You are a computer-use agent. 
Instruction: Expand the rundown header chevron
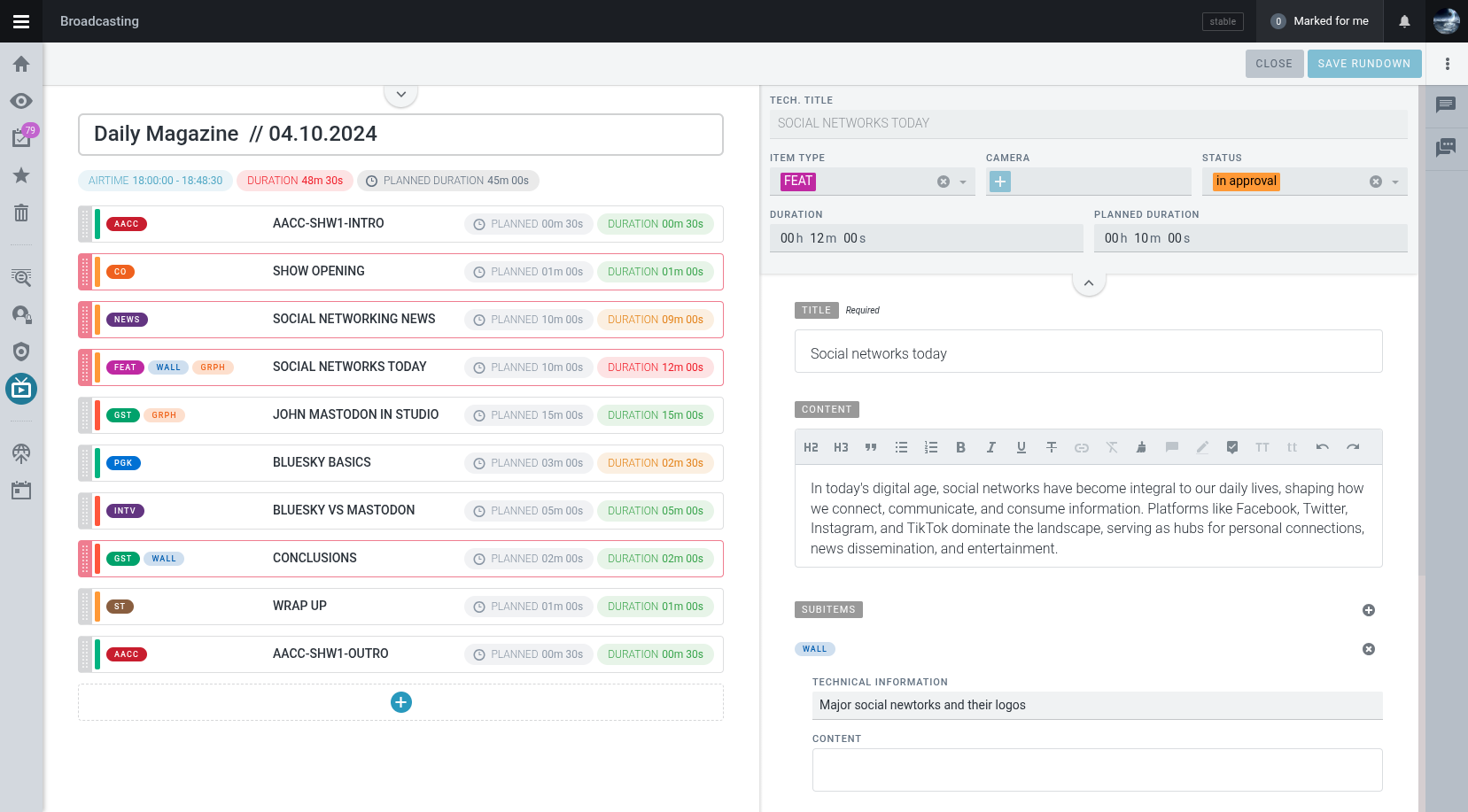(401, 94)
